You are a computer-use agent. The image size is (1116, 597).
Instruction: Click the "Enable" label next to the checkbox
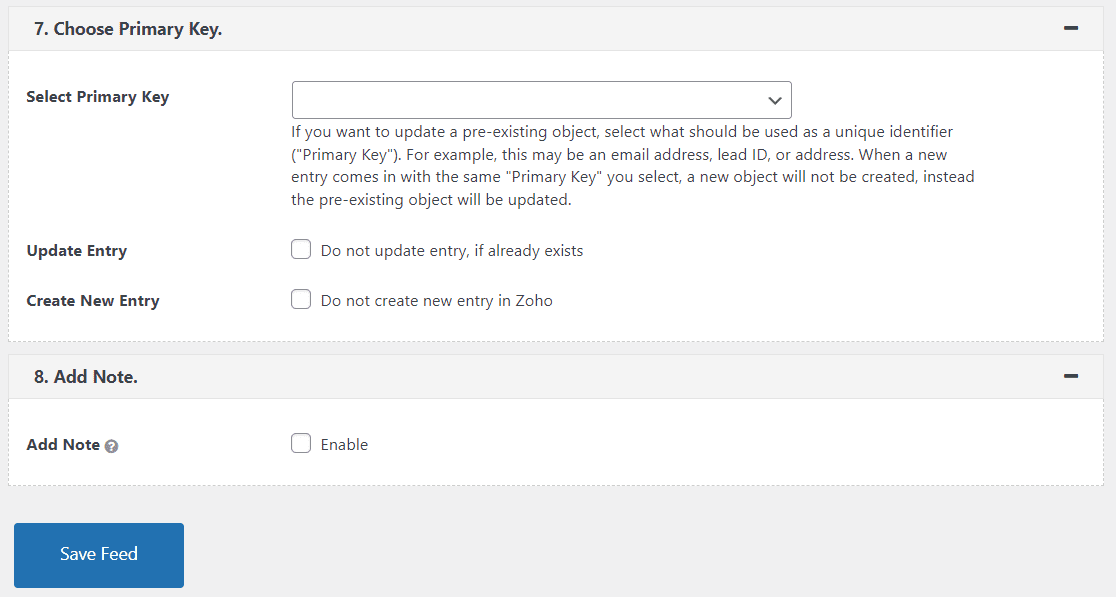[x=346, y=444]
